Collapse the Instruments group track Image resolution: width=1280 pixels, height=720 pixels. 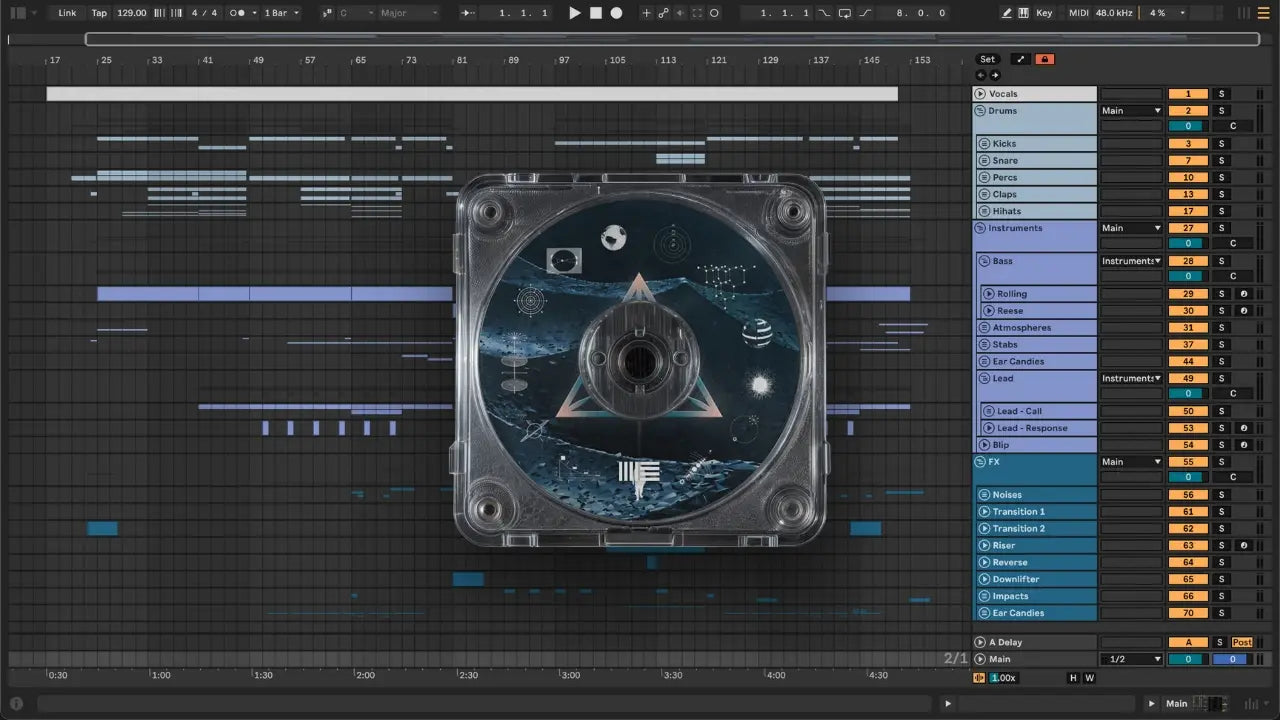980,228
